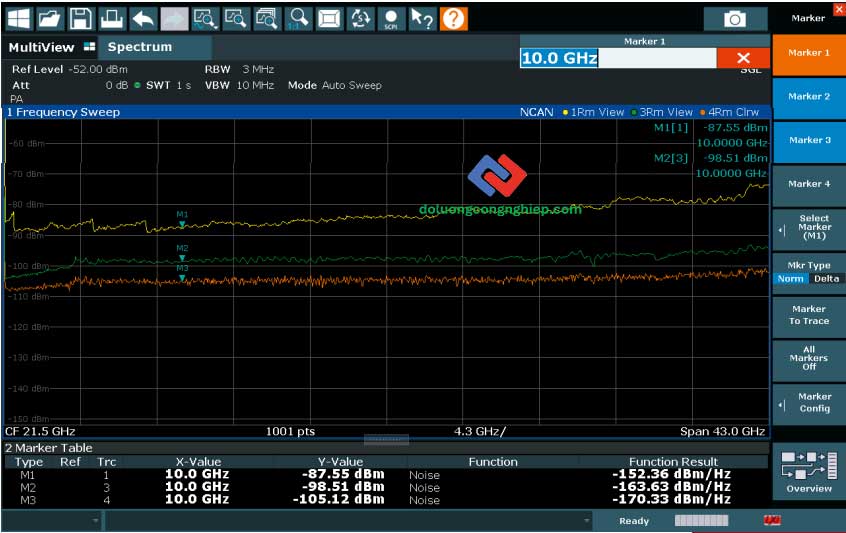
Task: Click the sequencer circular arrows icon
Action: [360, 19]
